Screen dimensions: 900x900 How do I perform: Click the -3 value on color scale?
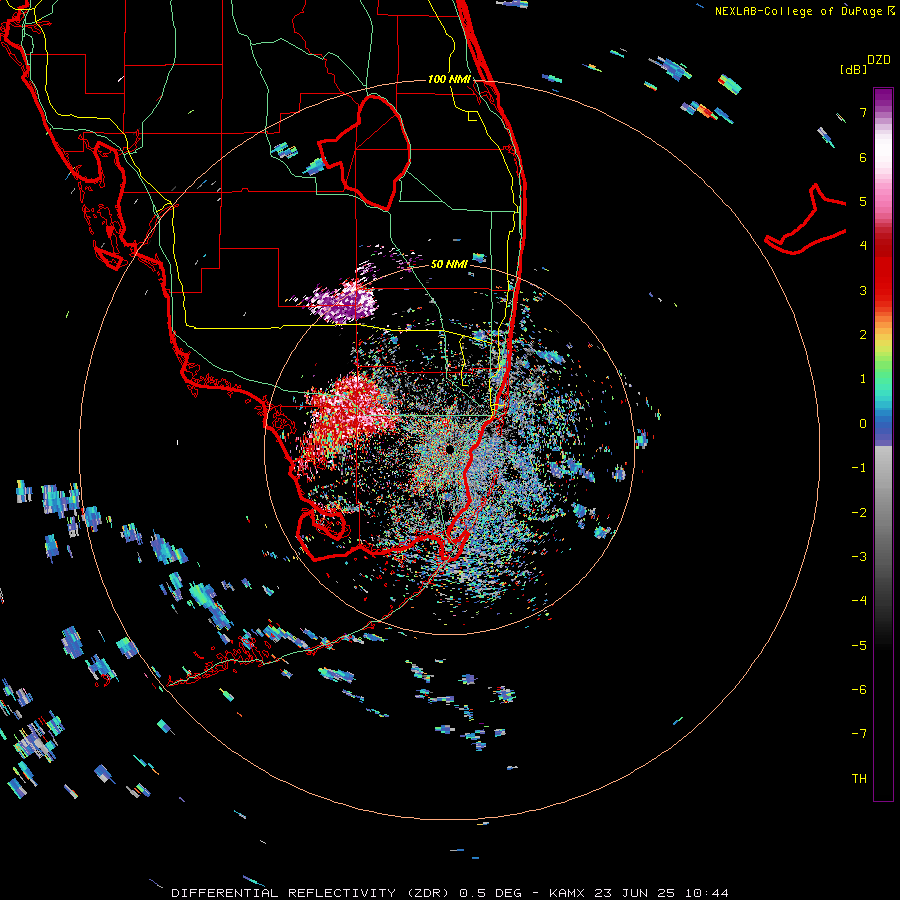click(859, 556)
